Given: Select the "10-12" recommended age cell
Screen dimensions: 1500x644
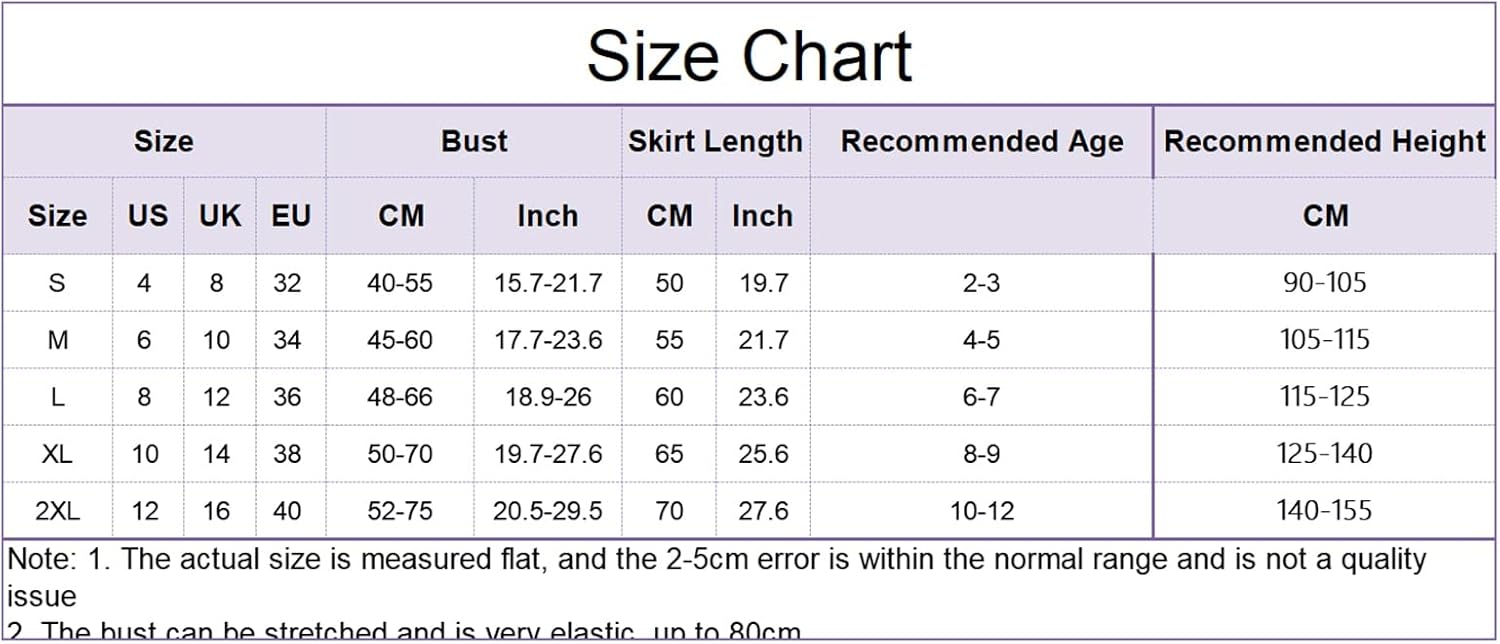Looking at the screenshot, I should point(981,511).
